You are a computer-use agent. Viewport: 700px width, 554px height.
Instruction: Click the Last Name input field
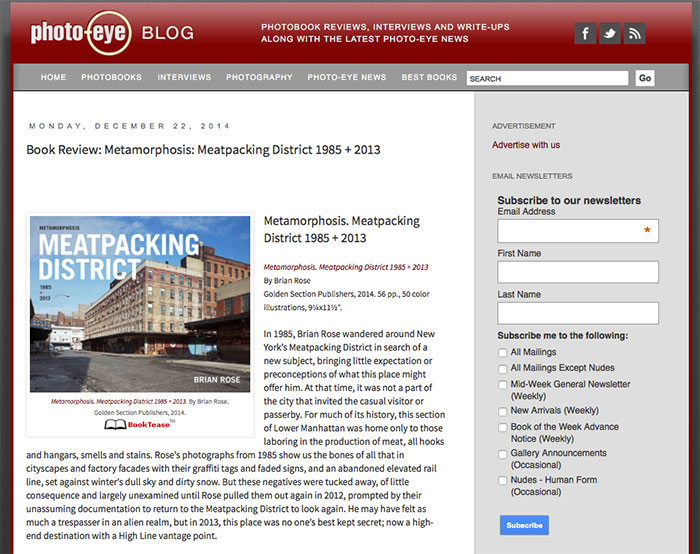(578, 313)
